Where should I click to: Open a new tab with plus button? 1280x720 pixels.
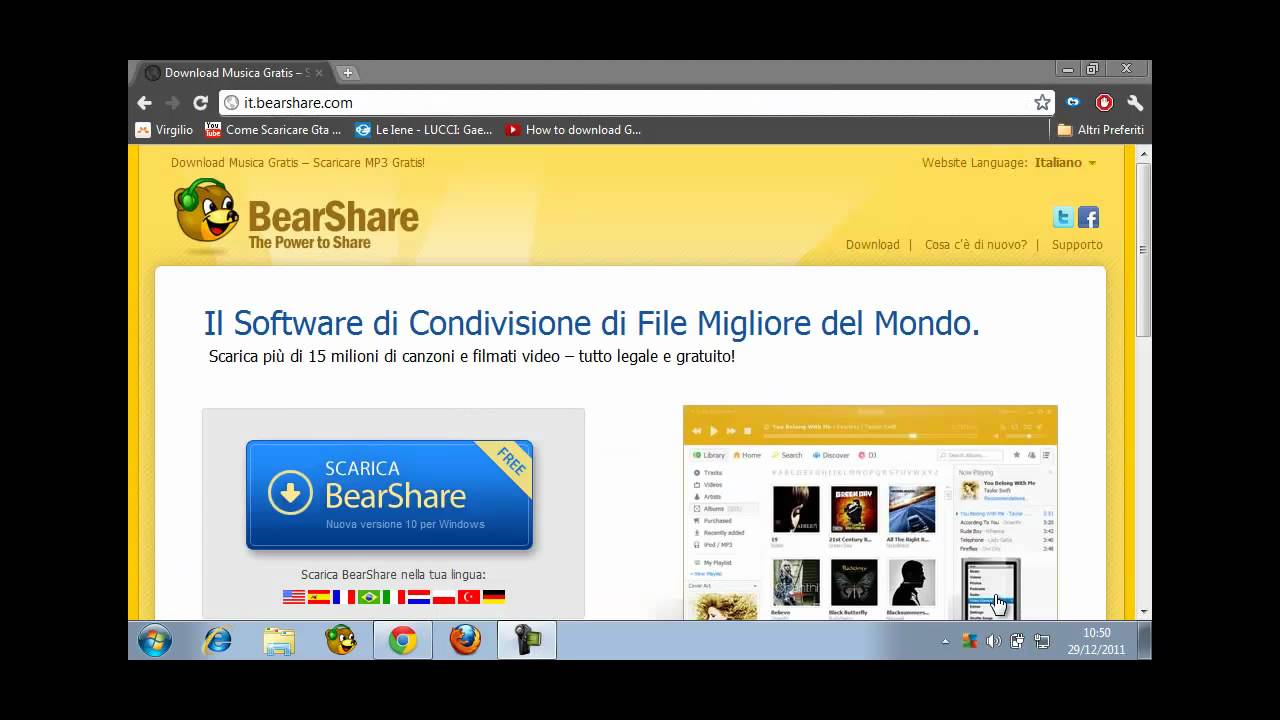point(348,73)
